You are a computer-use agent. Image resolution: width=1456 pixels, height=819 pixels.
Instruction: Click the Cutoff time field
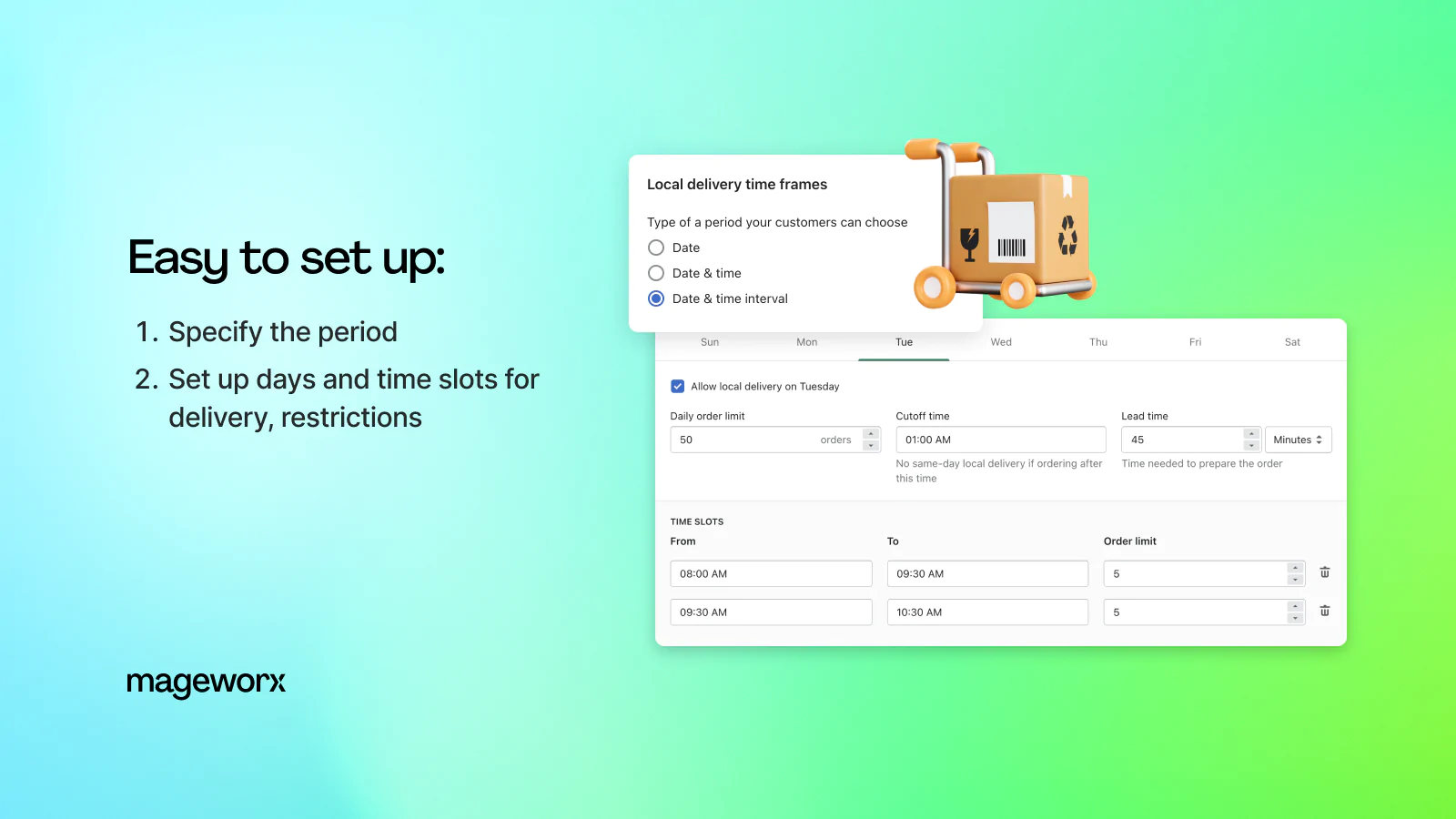click(1001, 440)
